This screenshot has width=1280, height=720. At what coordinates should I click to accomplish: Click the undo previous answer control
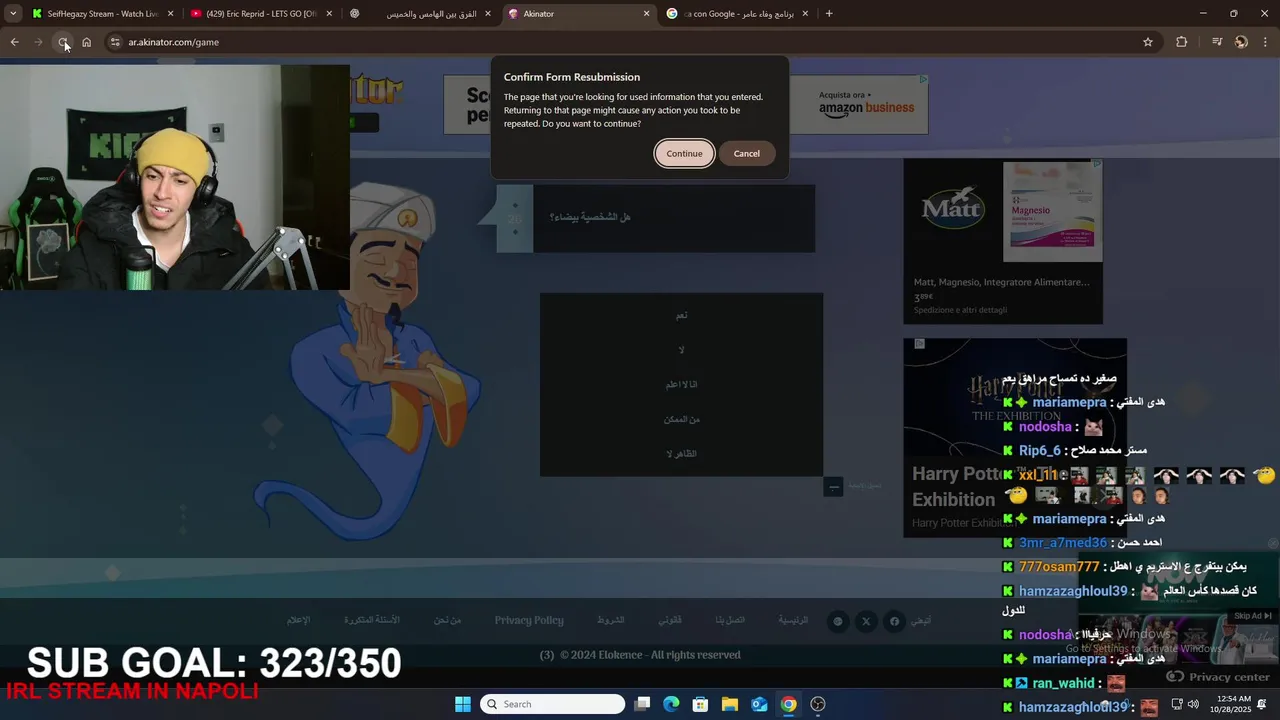click(834, 486)
